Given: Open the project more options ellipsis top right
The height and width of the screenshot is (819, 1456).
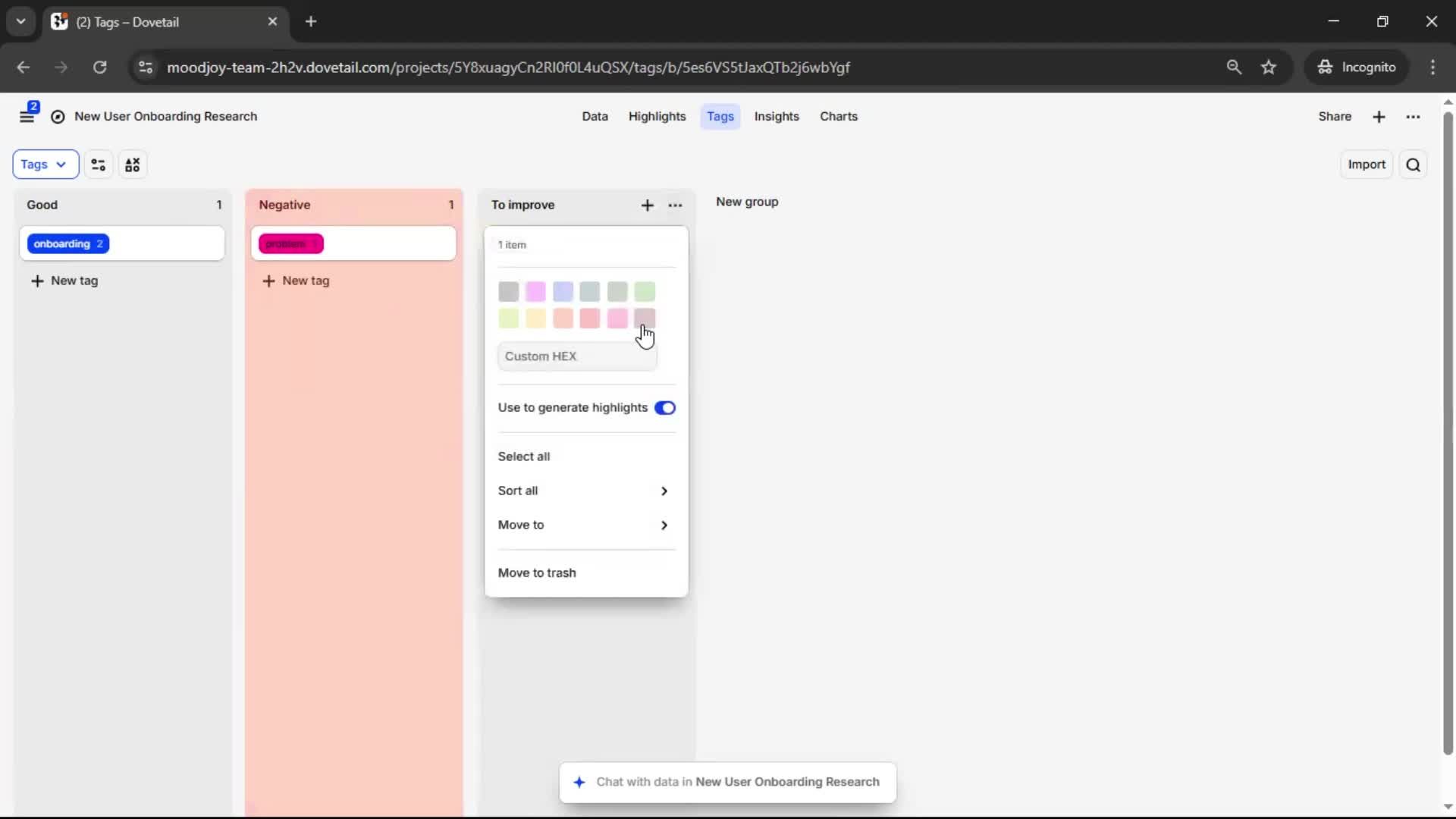Looking at the screenshot, I should point(1413,117).
